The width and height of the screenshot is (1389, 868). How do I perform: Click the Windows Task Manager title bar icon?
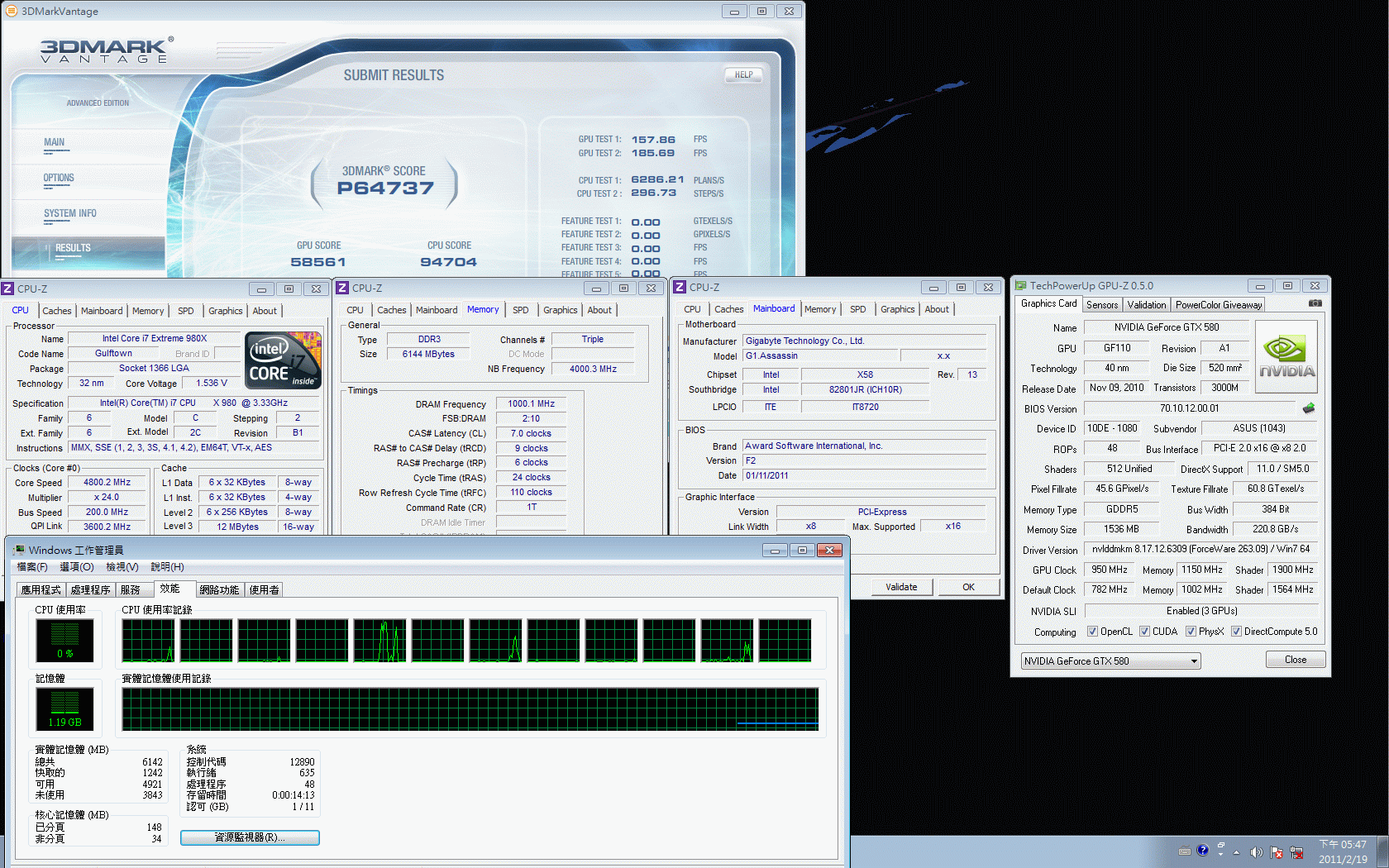coord(18,550)
